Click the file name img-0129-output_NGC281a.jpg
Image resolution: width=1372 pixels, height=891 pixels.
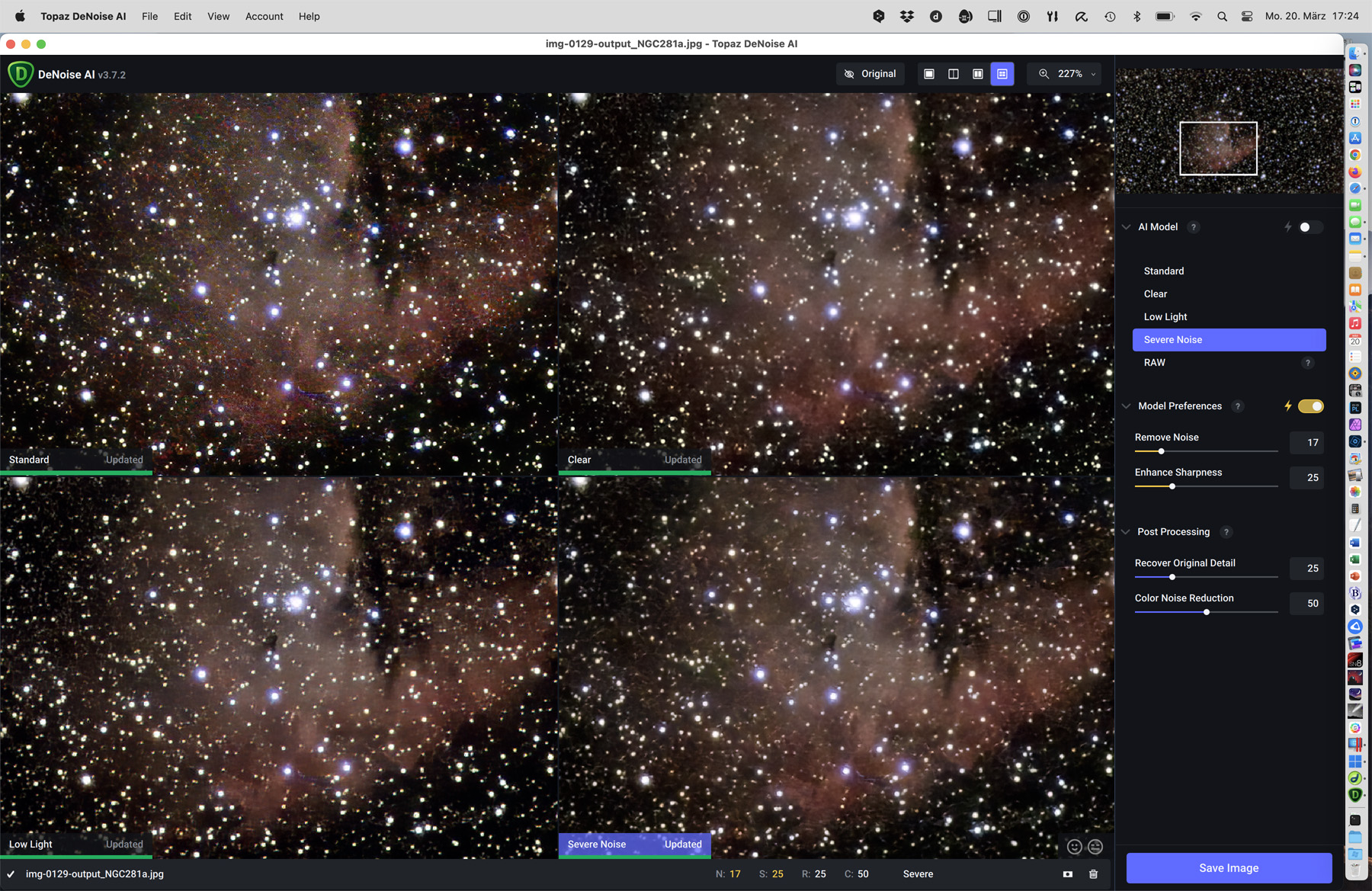tap(95, 874)
